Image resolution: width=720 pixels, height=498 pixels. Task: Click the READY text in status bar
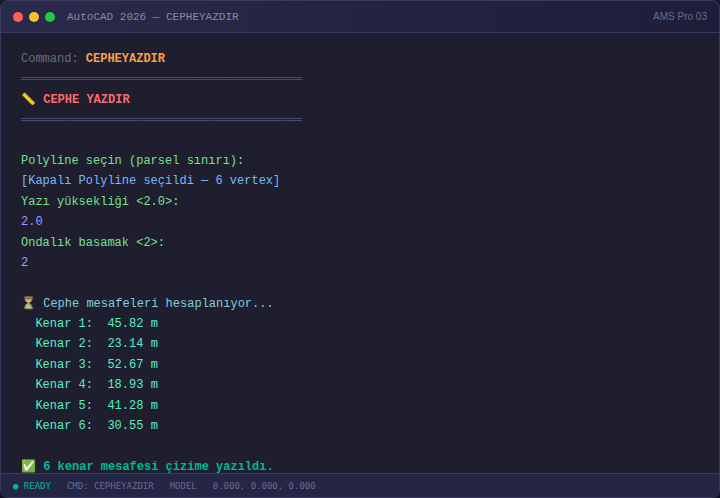(37, 486)
